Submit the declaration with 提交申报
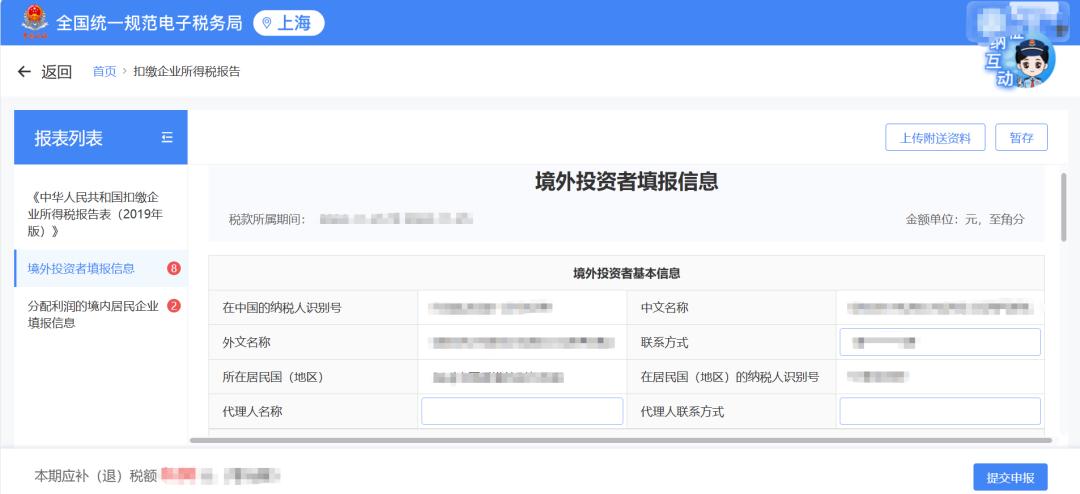1080x494 pixels. [x=1010, y=476]
